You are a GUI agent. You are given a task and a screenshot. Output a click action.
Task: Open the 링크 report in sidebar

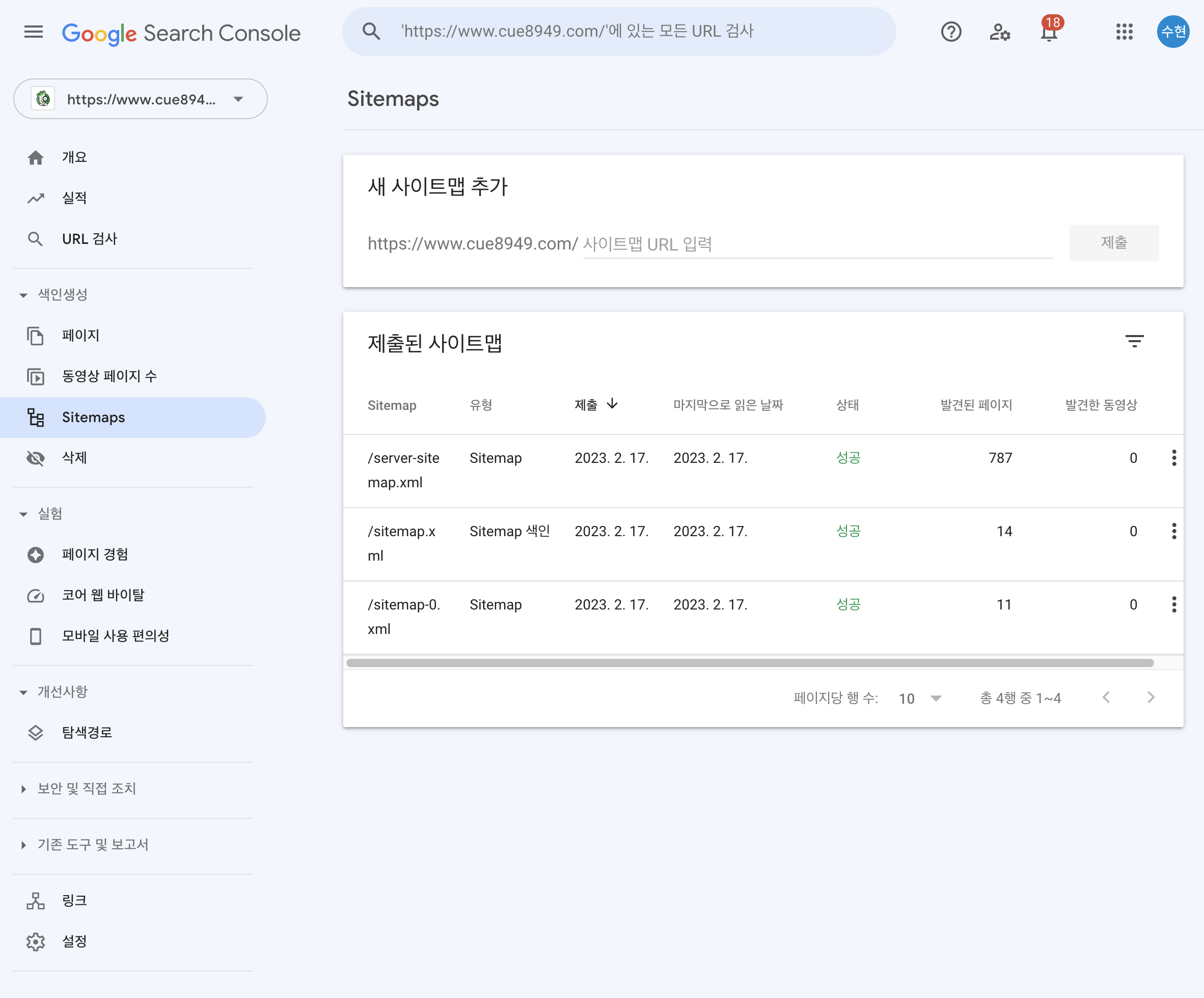(74, 900)
